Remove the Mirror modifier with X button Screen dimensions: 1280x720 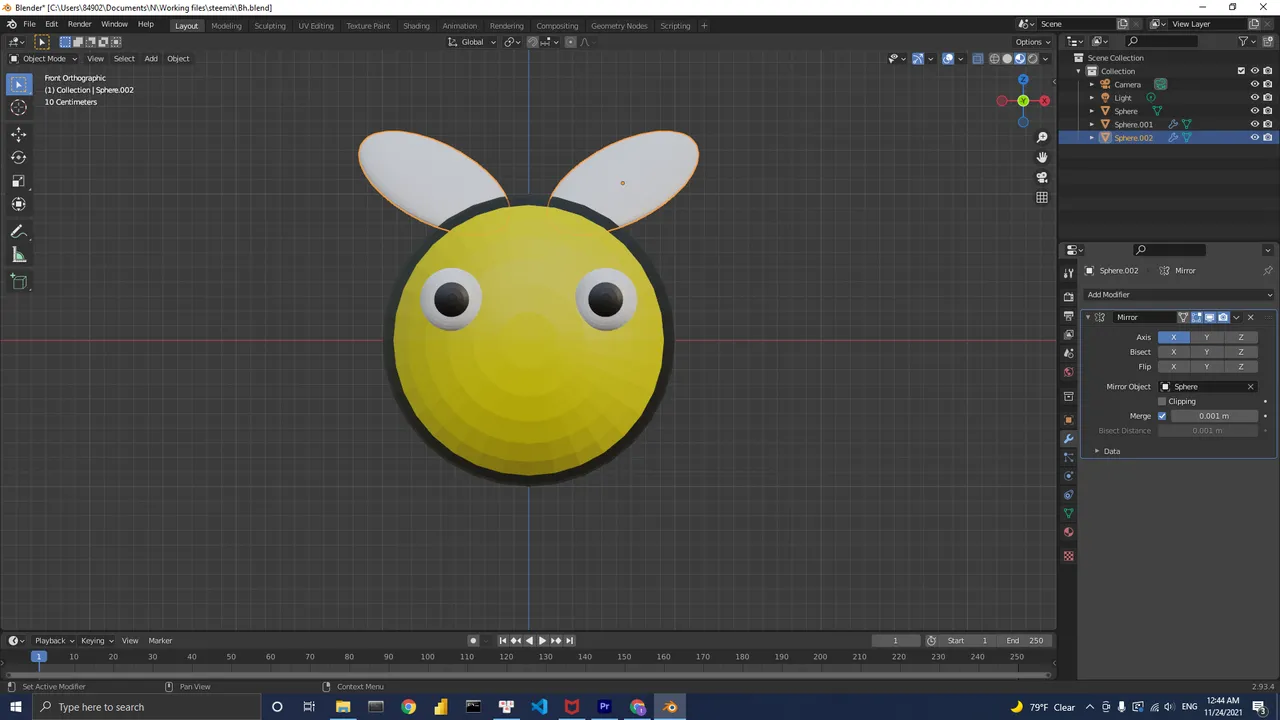[1250, 317]
